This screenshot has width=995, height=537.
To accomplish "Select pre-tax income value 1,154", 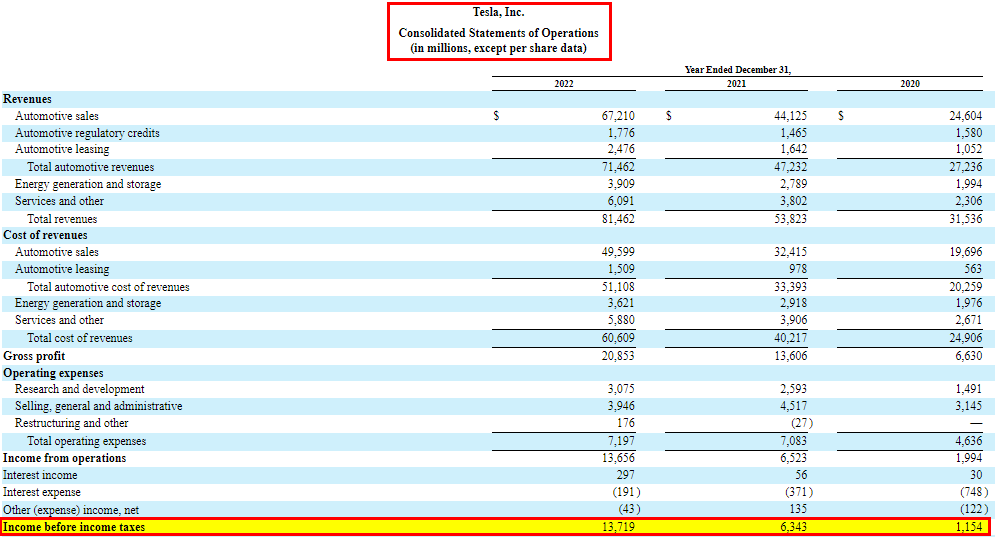I will [x=968, y=527].
